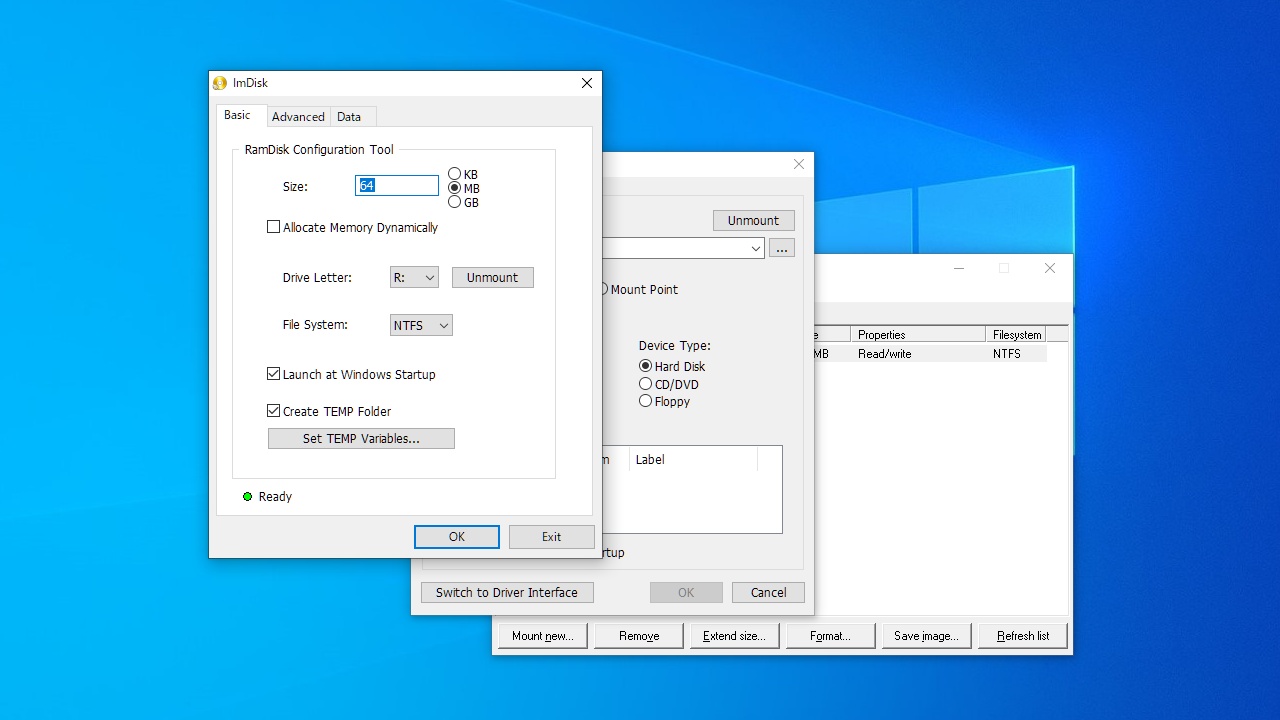Select the Read/write cell in the list
The height and width of the screenshot is (720, 1280).
pos(885,354)
